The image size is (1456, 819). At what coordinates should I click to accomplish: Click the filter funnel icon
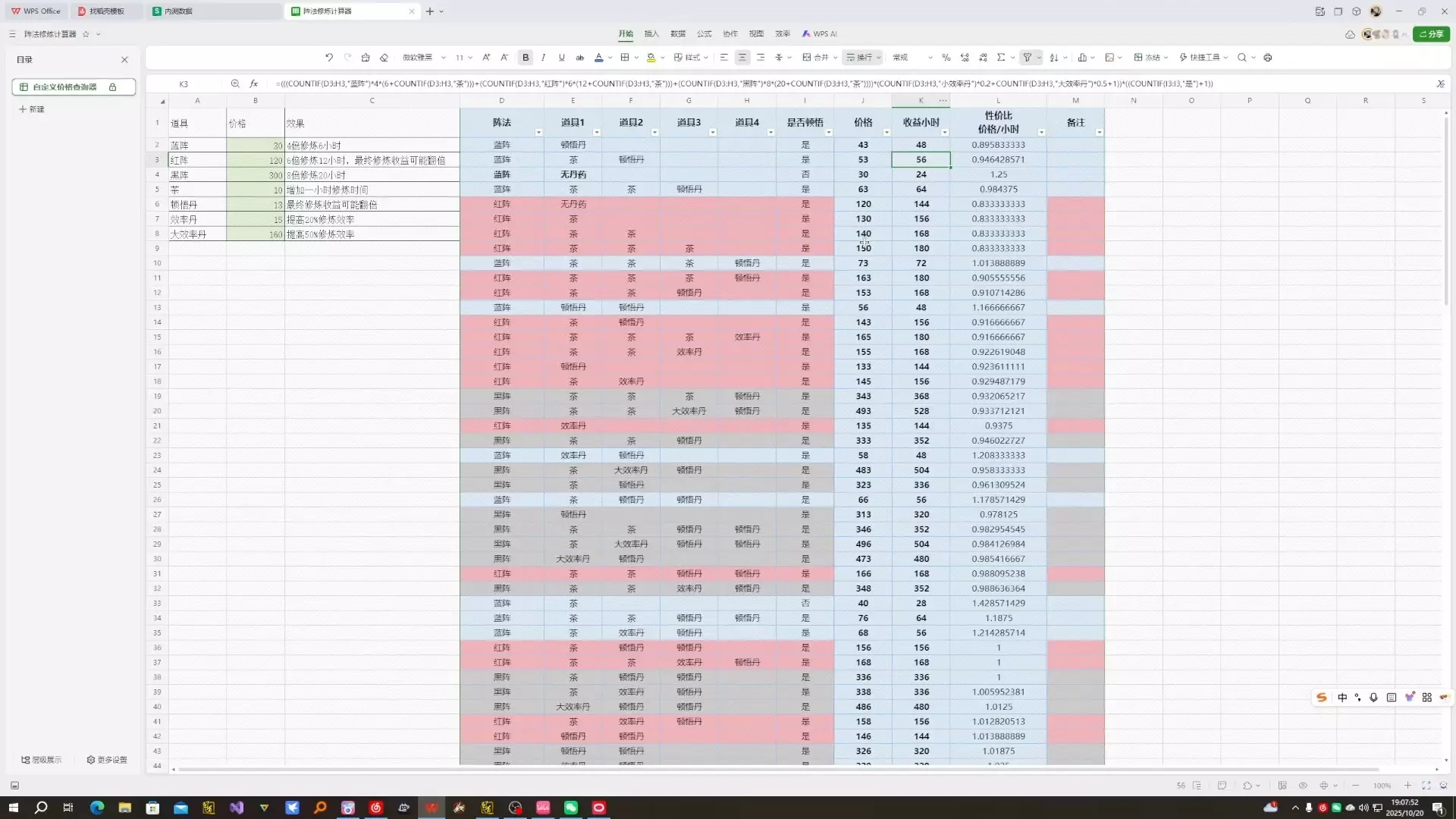tap(1027, 58)
